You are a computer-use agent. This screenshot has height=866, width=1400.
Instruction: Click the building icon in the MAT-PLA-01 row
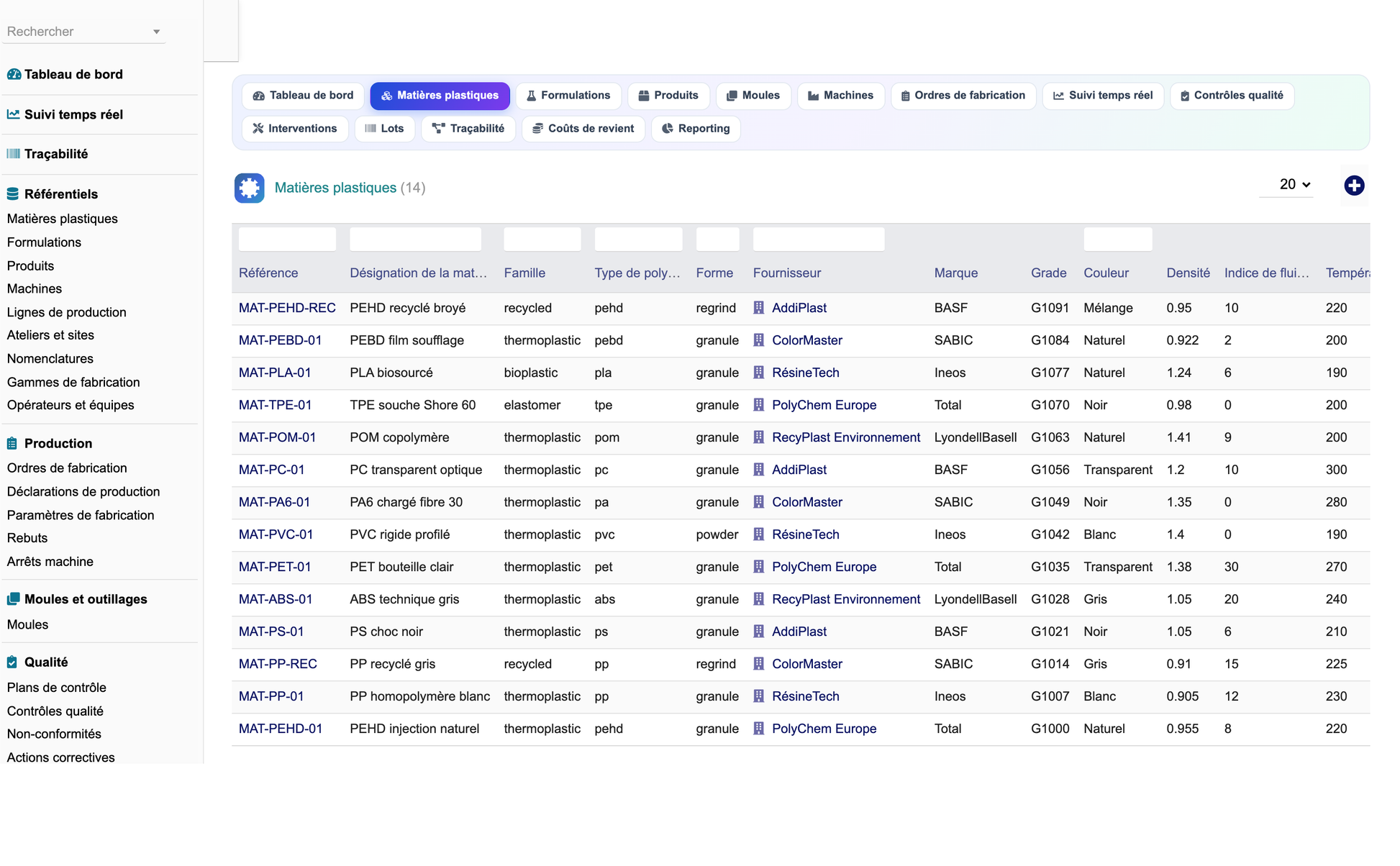point(758,373)
